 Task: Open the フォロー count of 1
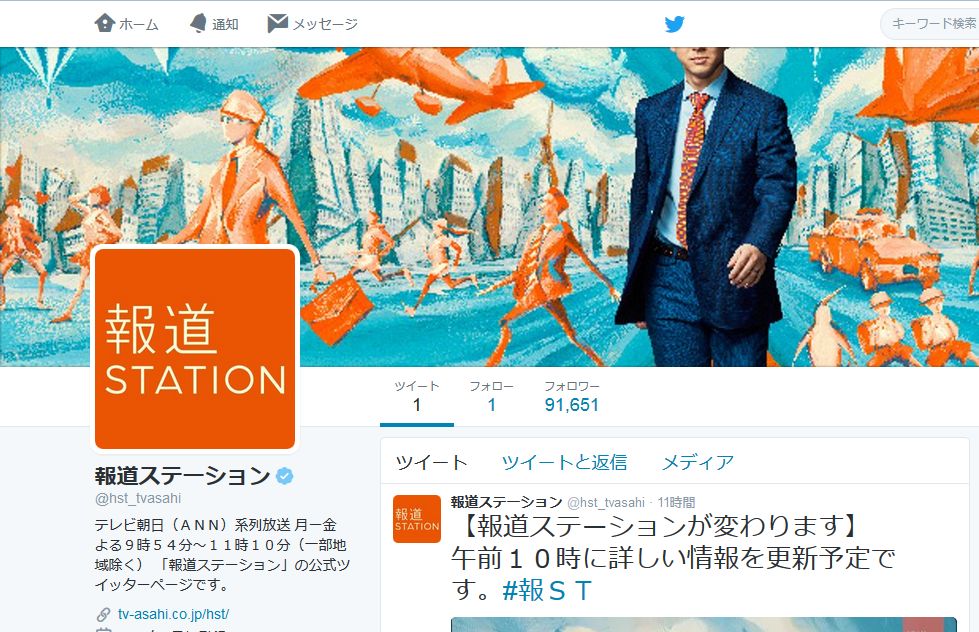pyautogui.click(x=491, y=397)
